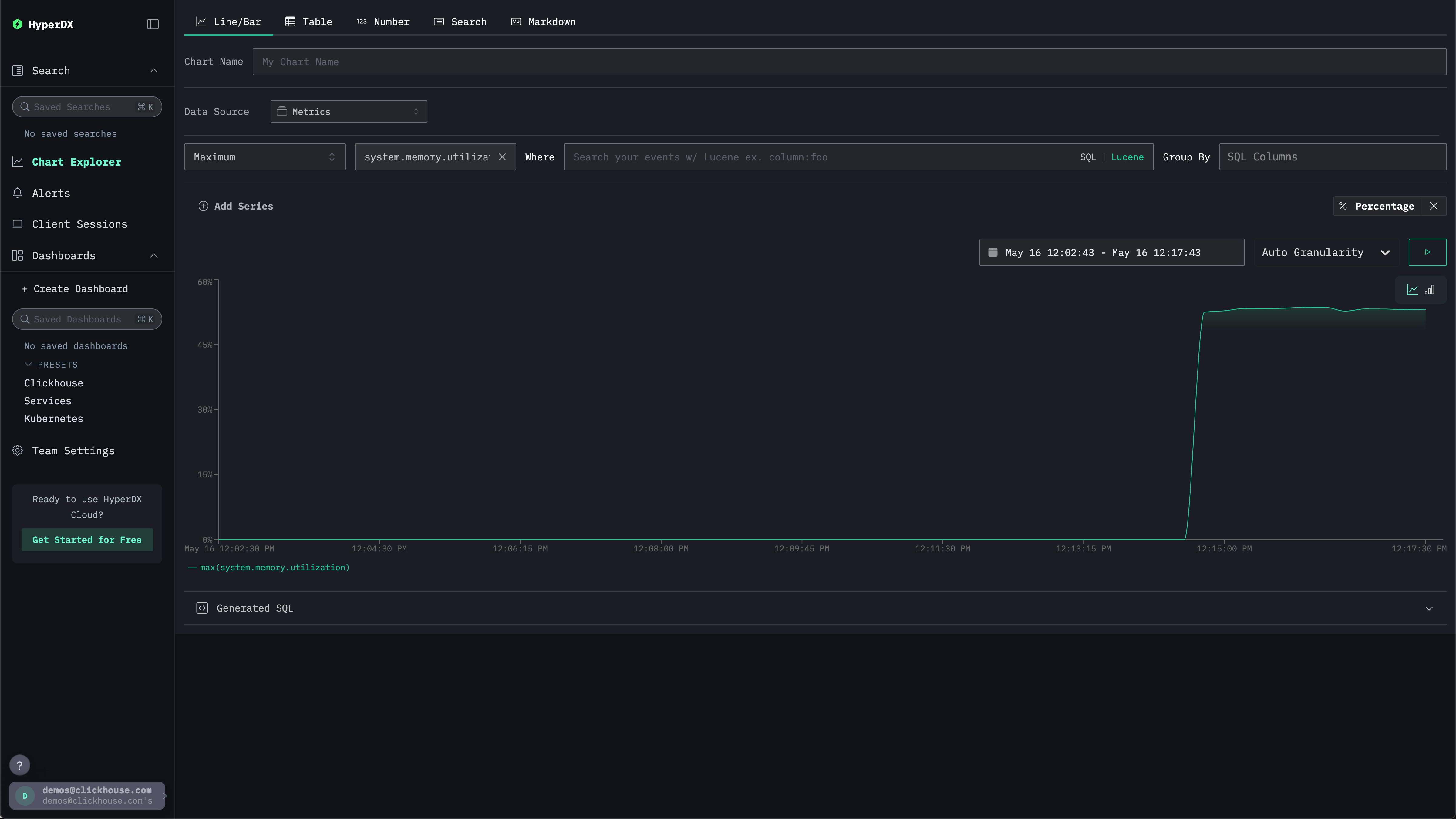Switch to the Table tab

(x=308, y=22)
